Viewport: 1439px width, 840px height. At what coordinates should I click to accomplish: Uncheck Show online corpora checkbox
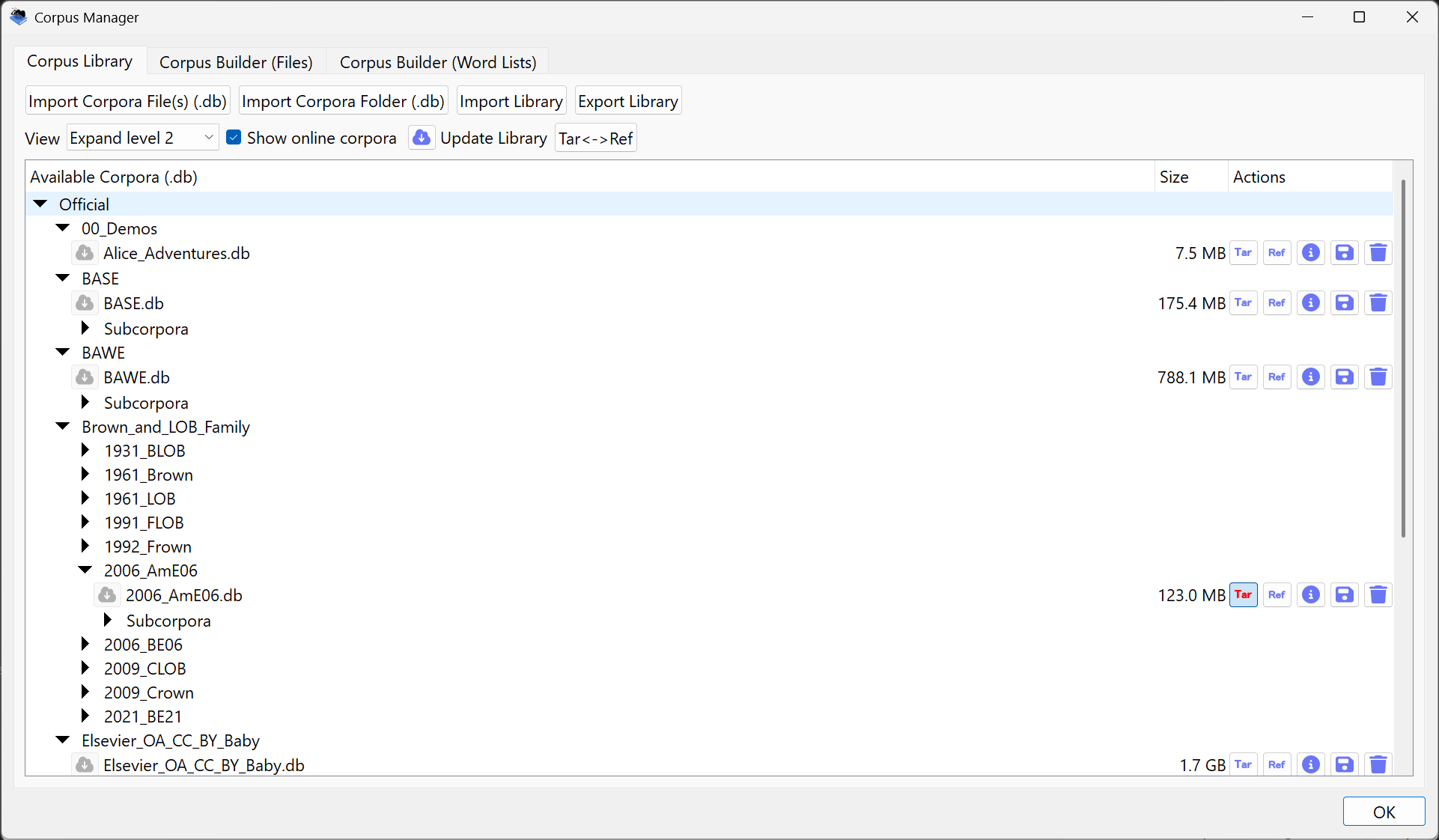(234, 138)
